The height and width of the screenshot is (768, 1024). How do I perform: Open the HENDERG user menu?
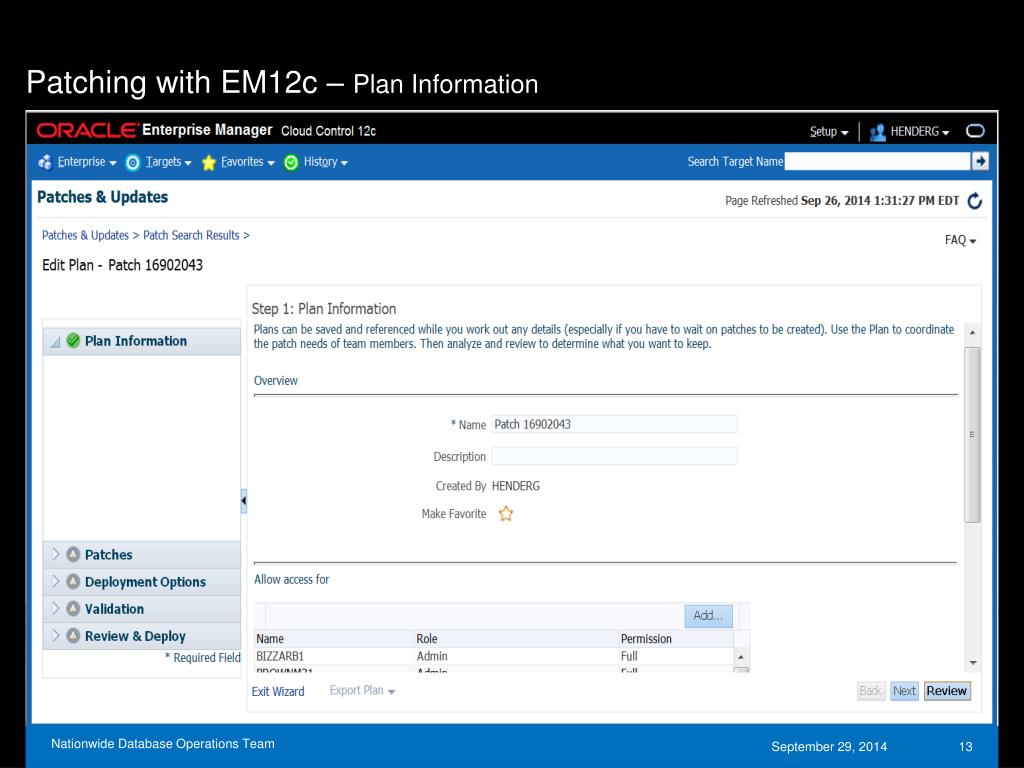coord(920,132)
